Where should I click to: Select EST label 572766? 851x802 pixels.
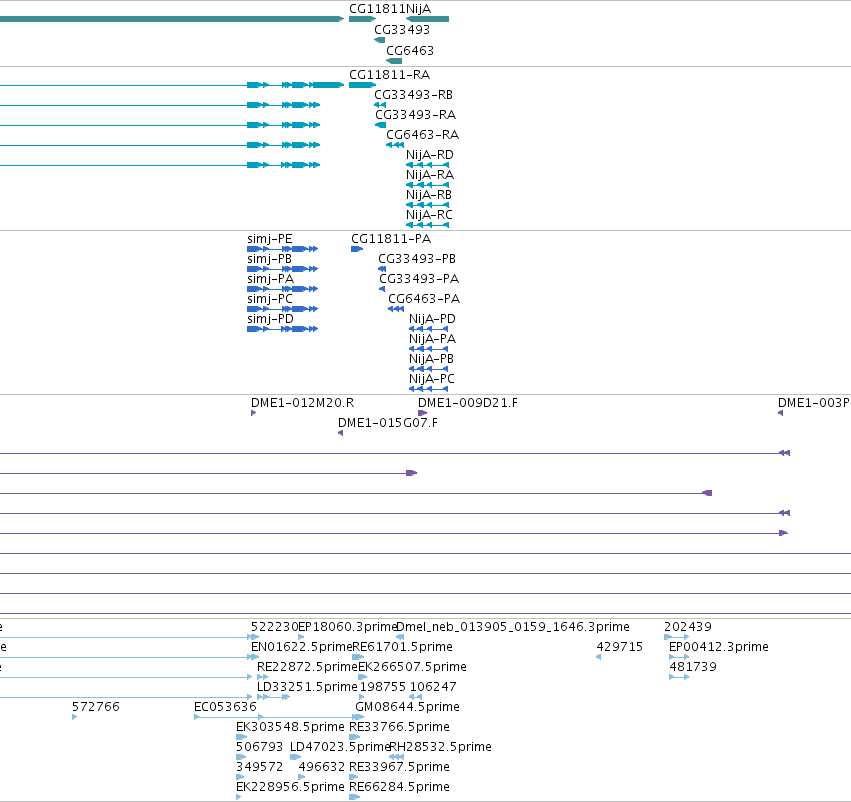pos(96,706)
